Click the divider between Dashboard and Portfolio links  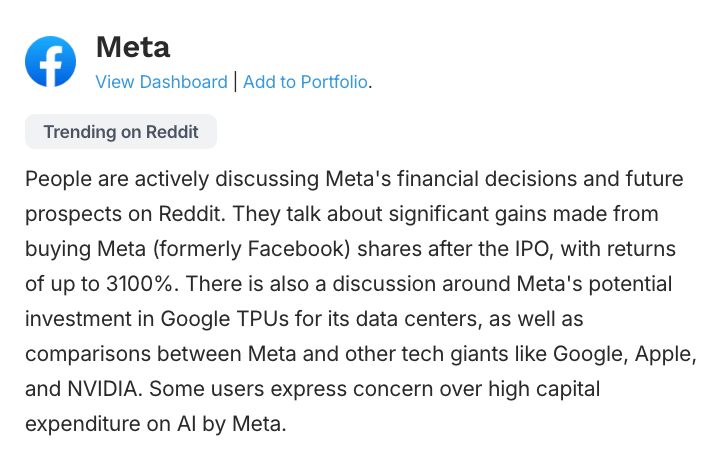[235, 82]
